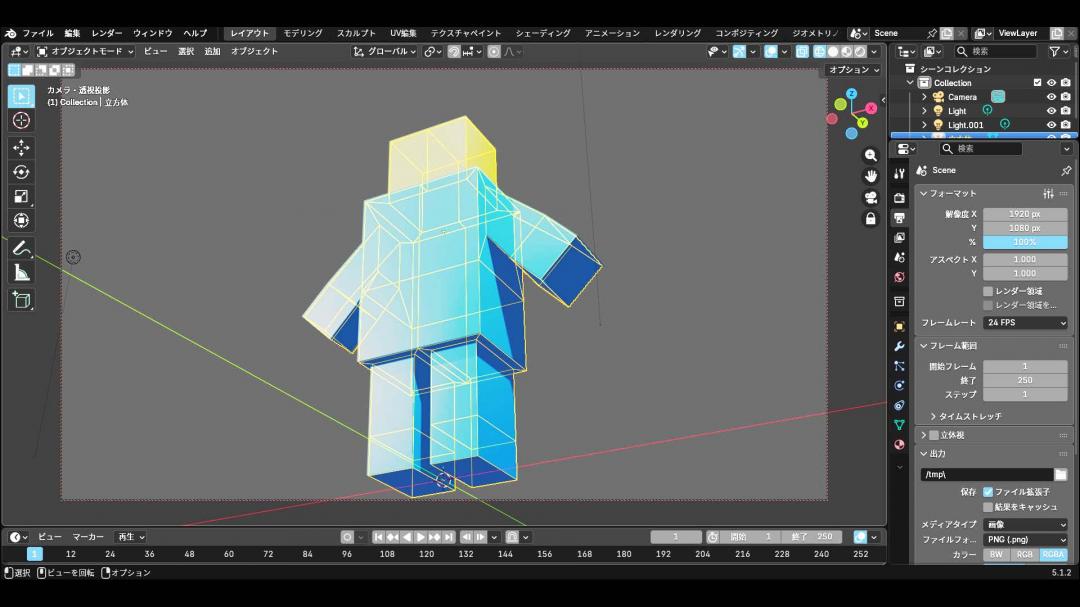Select the Select Box tool

(x=21, y=96)
